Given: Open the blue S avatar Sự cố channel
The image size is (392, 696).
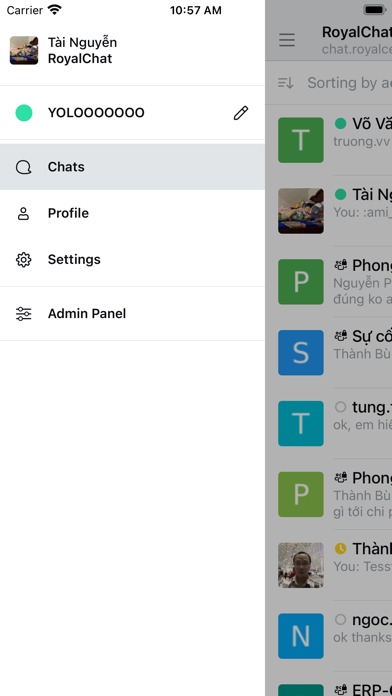Looking at the screenshot, I should coord(301,352).
